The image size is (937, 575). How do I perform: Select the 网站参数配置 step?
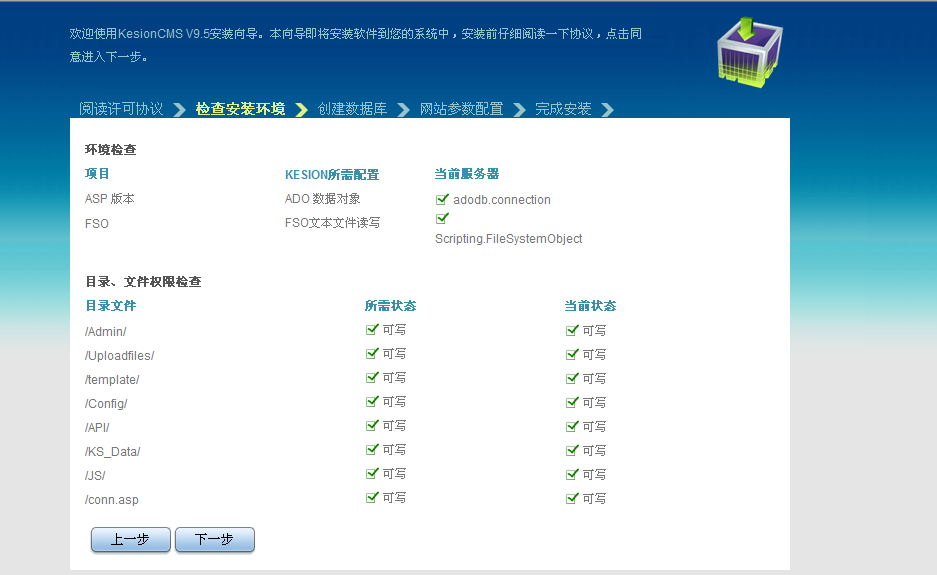click(461, 109)
